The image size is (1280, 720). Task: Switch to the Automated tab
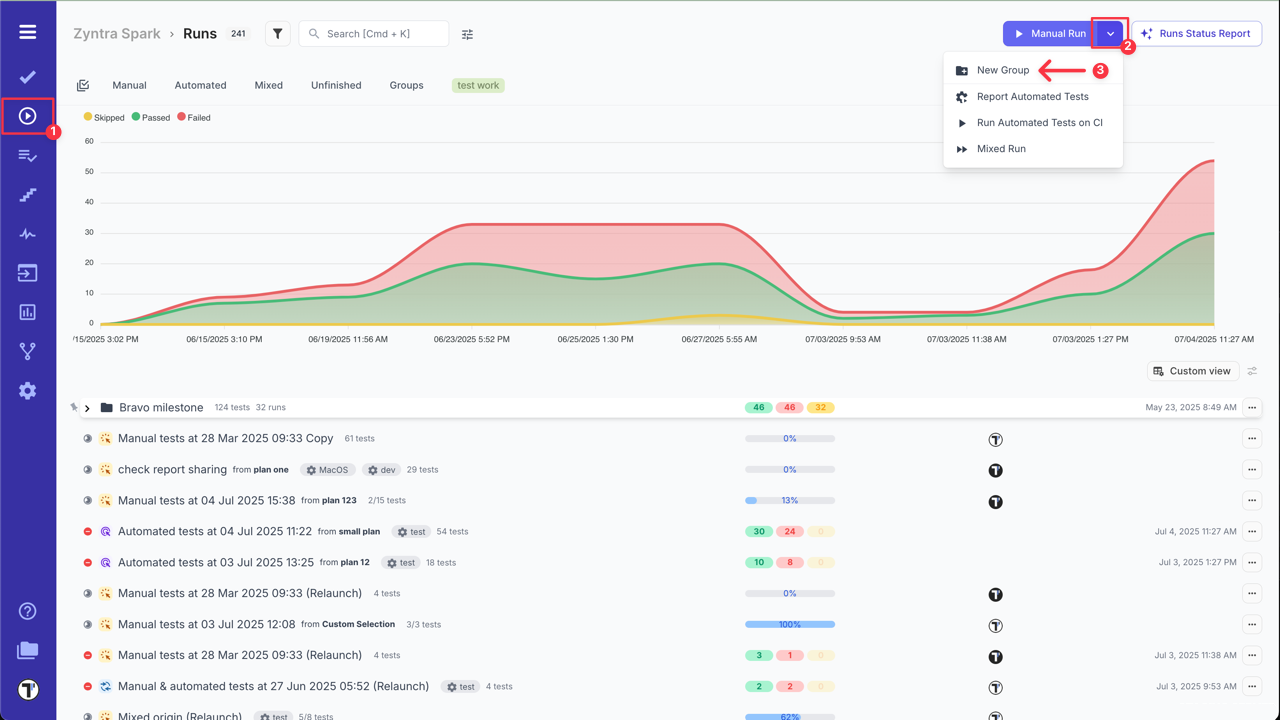click(x=200, y=86)
